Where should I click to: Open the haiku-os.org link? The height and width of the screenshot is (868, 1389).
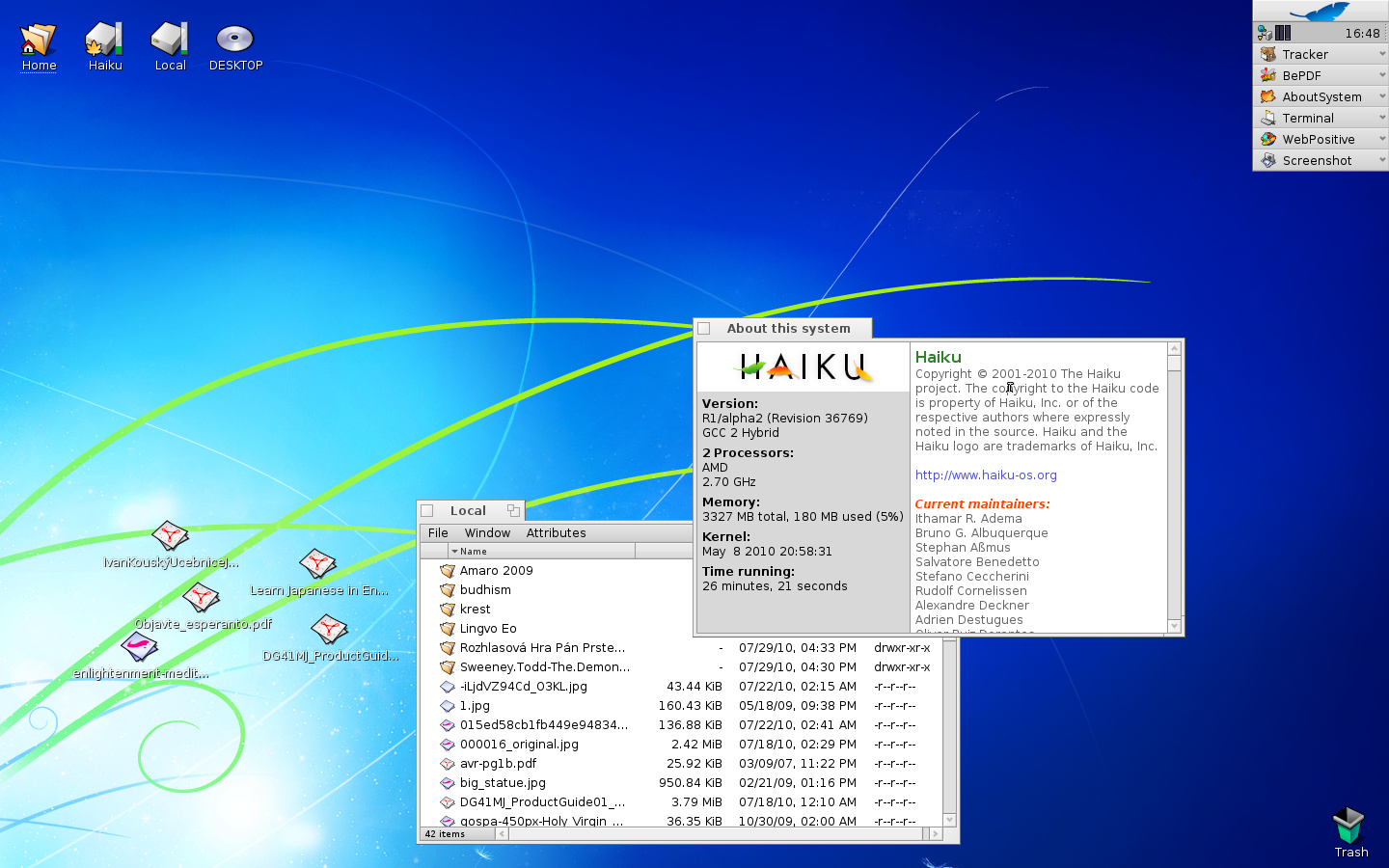coord(986,475)
